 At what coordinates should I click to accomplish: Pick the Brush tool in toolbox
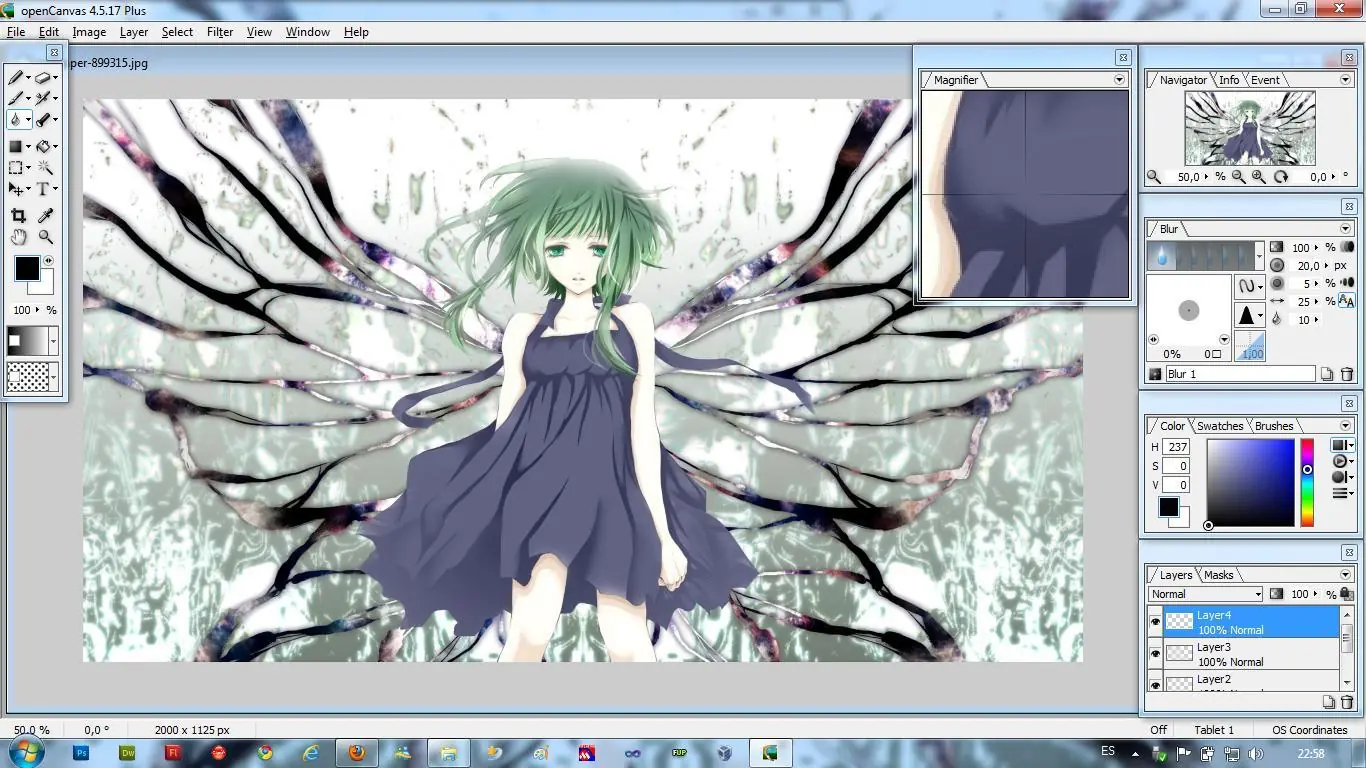16,98
